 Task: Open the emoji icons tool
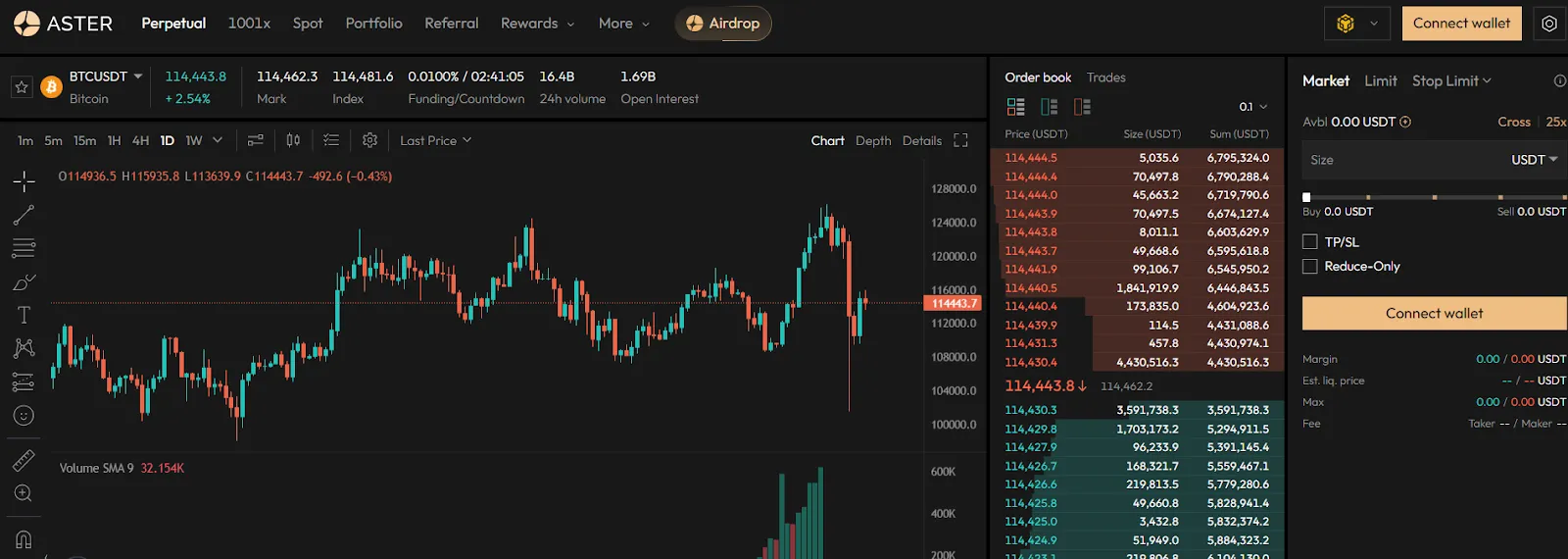[x=24, y=416]
